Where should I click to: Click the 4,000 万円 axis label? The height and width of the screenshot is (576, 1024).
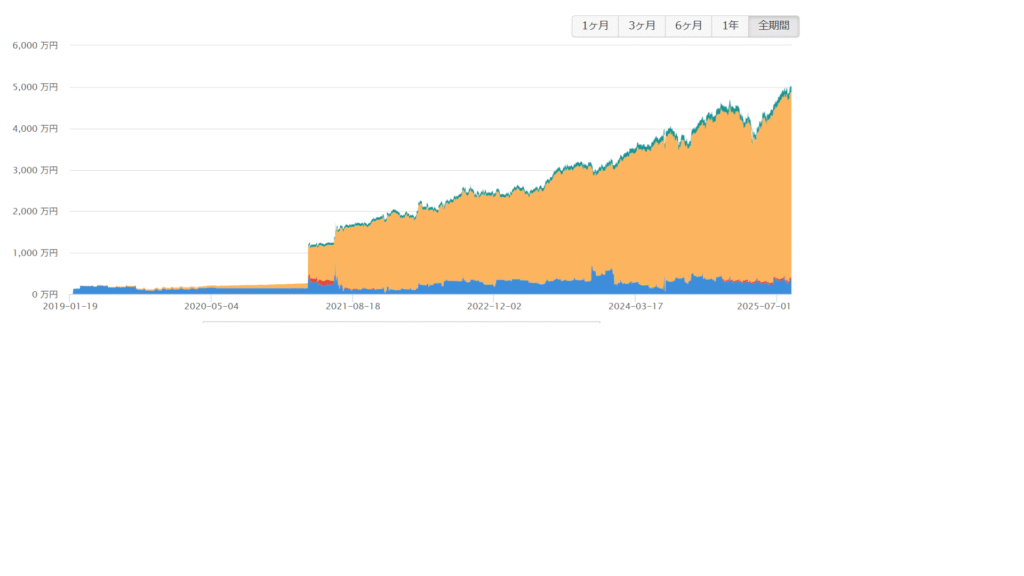pos(35,129)
